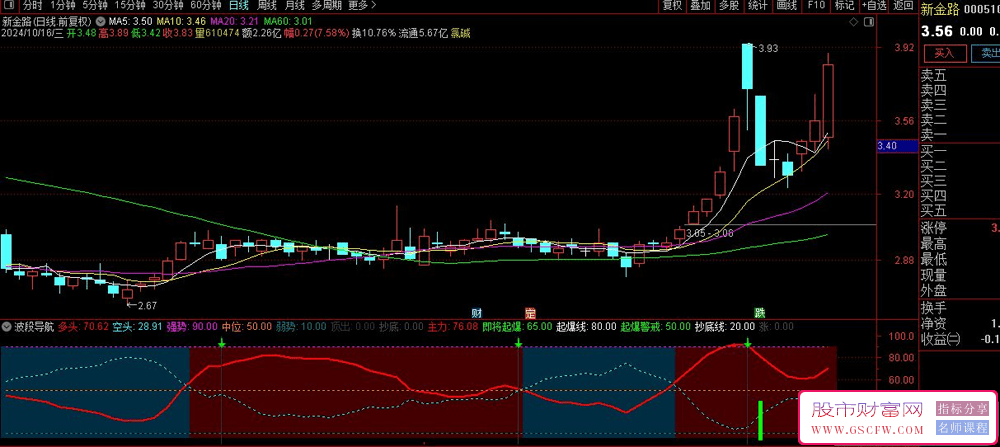Open the 名师课程 link in banner
The height and width of the screenshot is (447, 1000).
(x=962, y=428)
